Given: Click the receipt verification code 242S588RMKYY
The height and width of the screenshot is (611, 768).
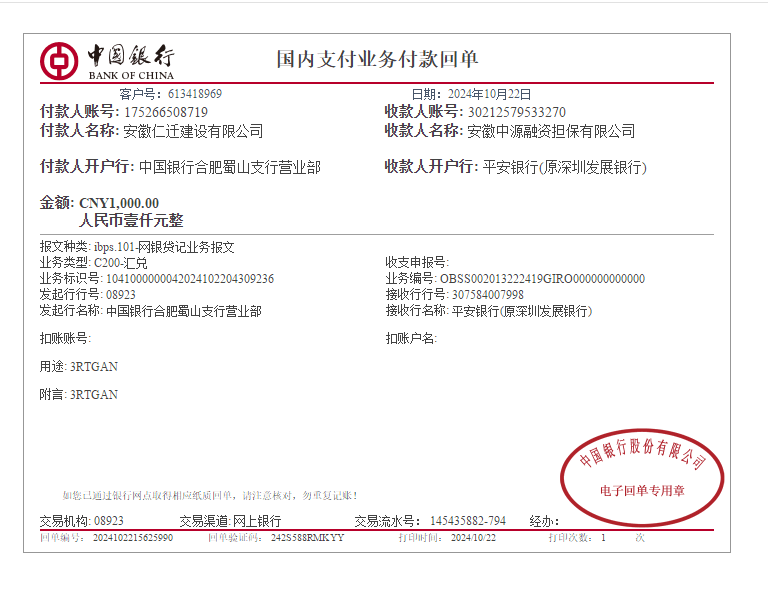Looking at the screenshot, I should [x=307, y=538].
